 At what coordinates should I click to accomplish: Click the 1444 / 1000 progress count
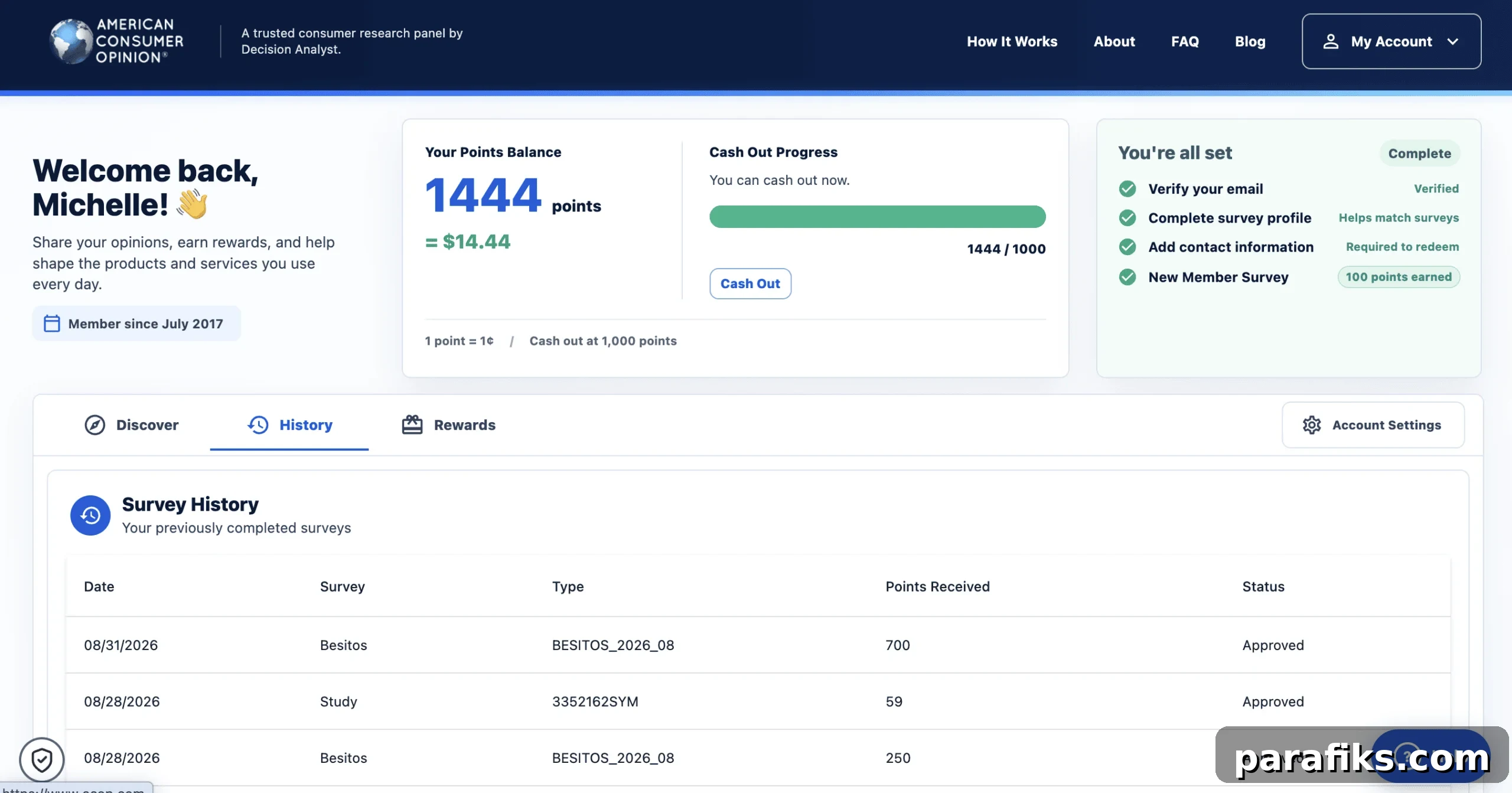pos(1006,249)
